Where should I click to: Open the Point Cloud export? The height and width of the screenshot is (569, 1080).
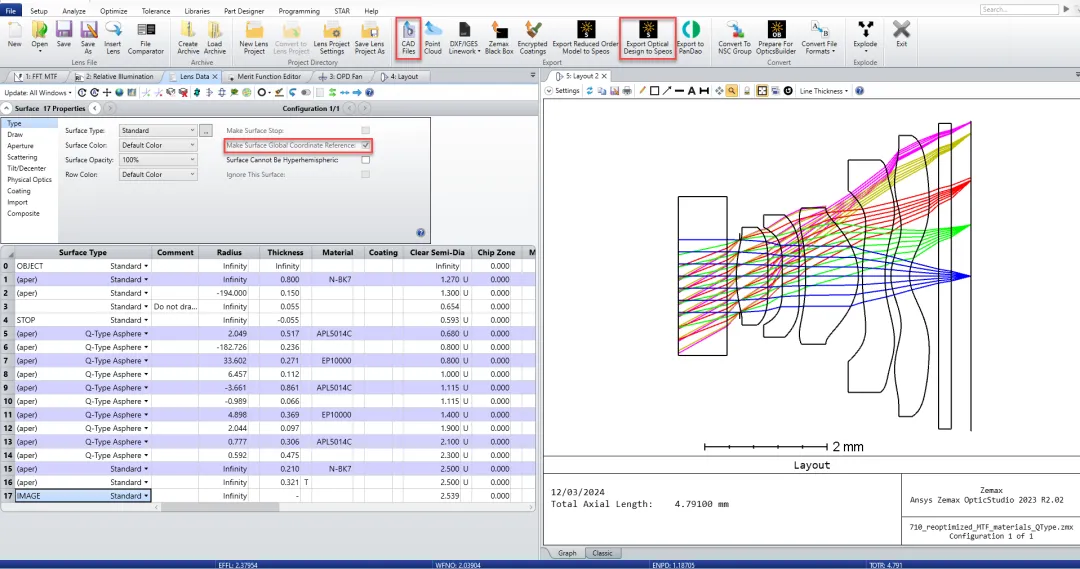[433, 39]
